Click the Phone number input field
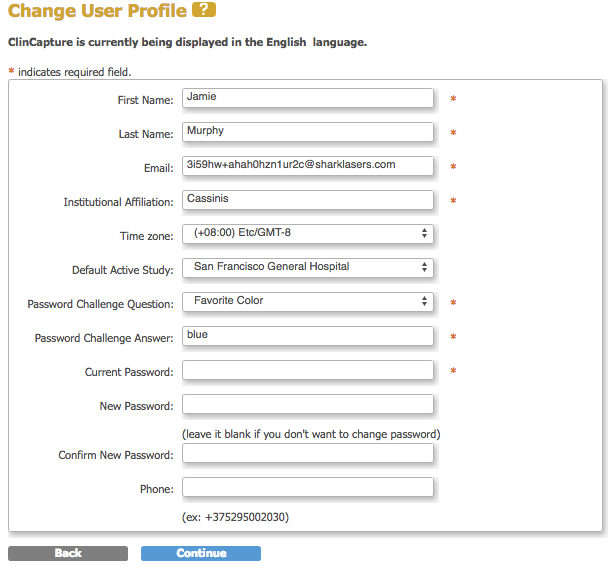Viewport: 615px width, 571px height. coord(308,488)
